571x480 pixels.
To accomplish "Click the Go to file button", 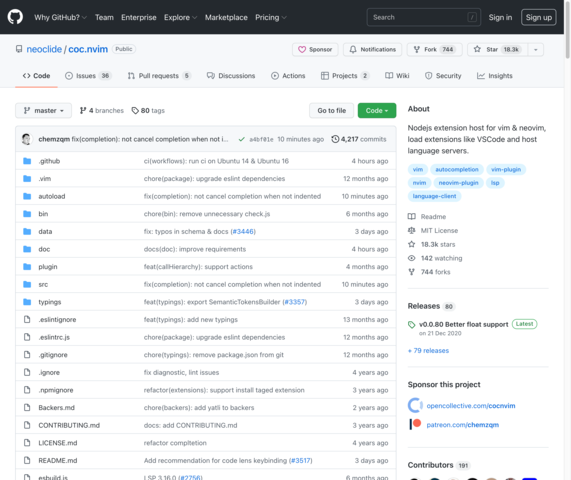I will point(331,110).
